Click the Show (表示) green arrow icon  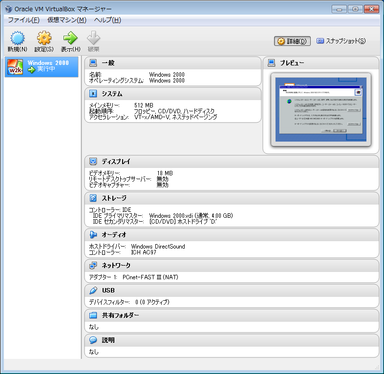70,38
